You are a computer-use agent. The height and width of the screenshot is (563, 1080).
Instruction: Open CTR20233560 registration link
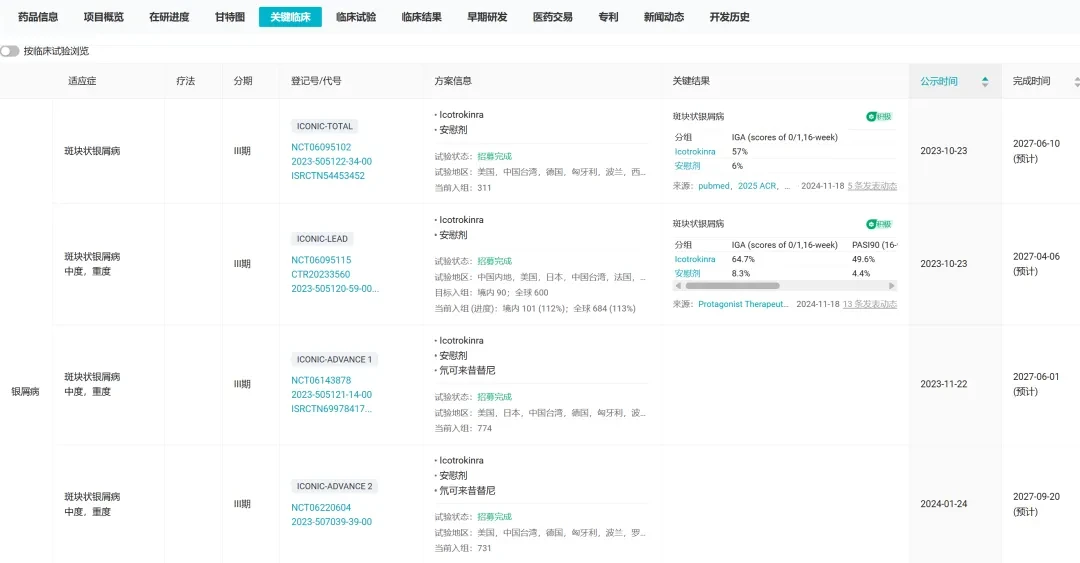tap(320, 274)
